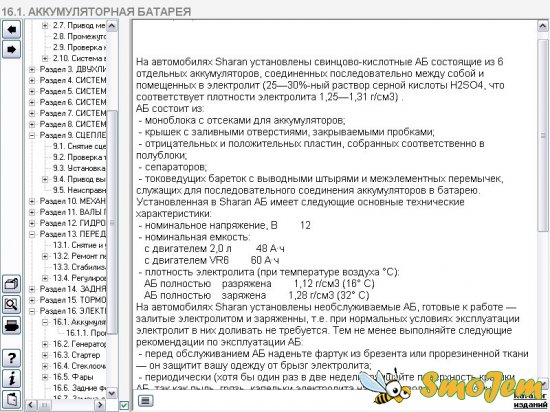Show information with the 'i' icon
This screenshot has width=550, height=412.
tap(12, 379)
